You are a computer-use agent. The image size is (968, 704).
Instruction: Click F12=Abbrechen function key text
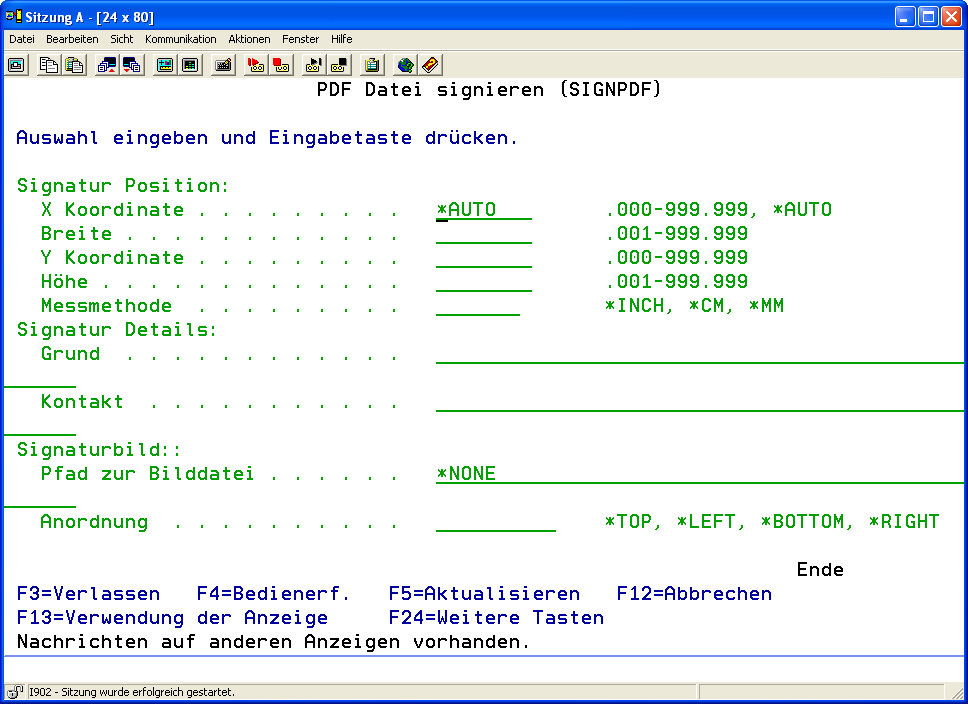[x=694, y=594]
